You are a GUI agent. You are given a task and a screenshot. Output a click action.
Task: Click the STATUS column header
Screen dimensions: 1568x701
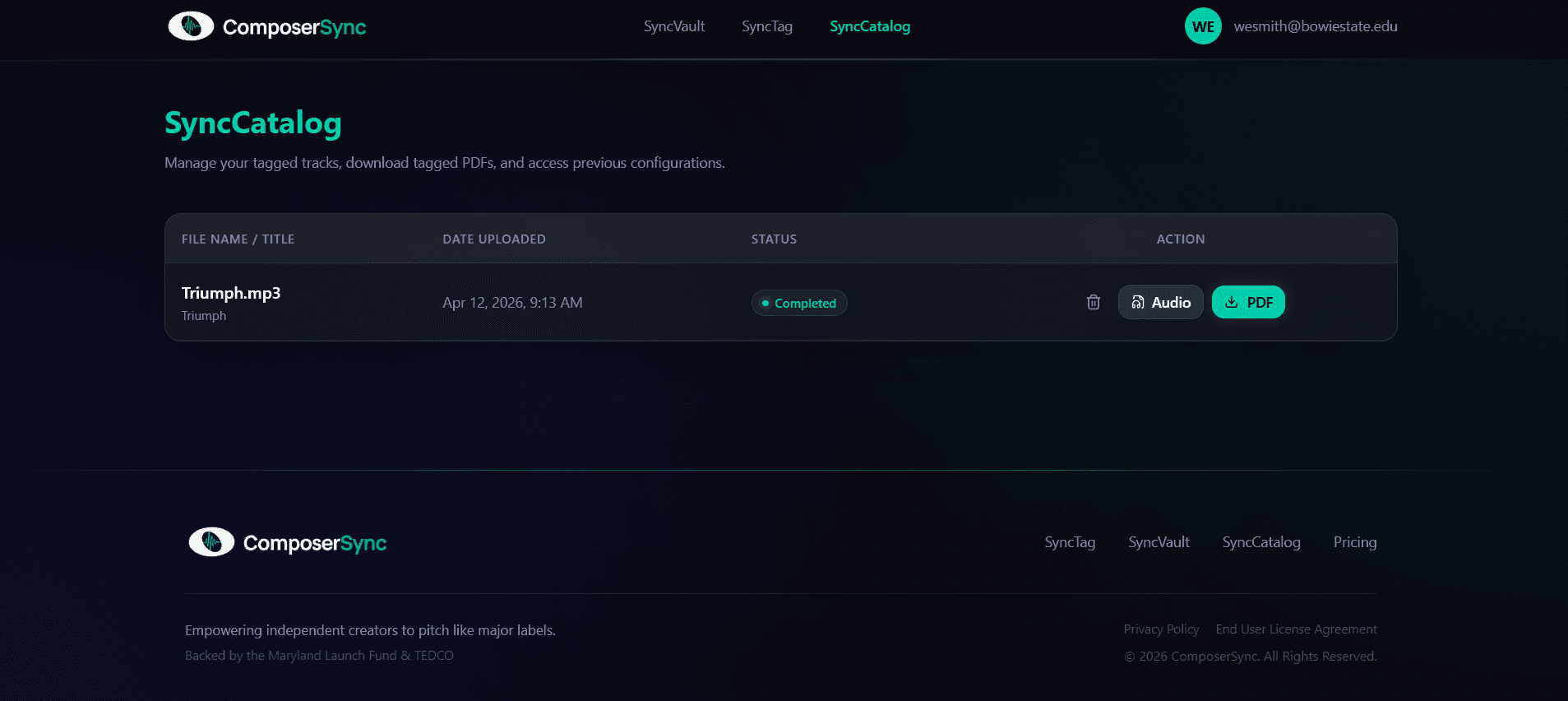point(774,239)
